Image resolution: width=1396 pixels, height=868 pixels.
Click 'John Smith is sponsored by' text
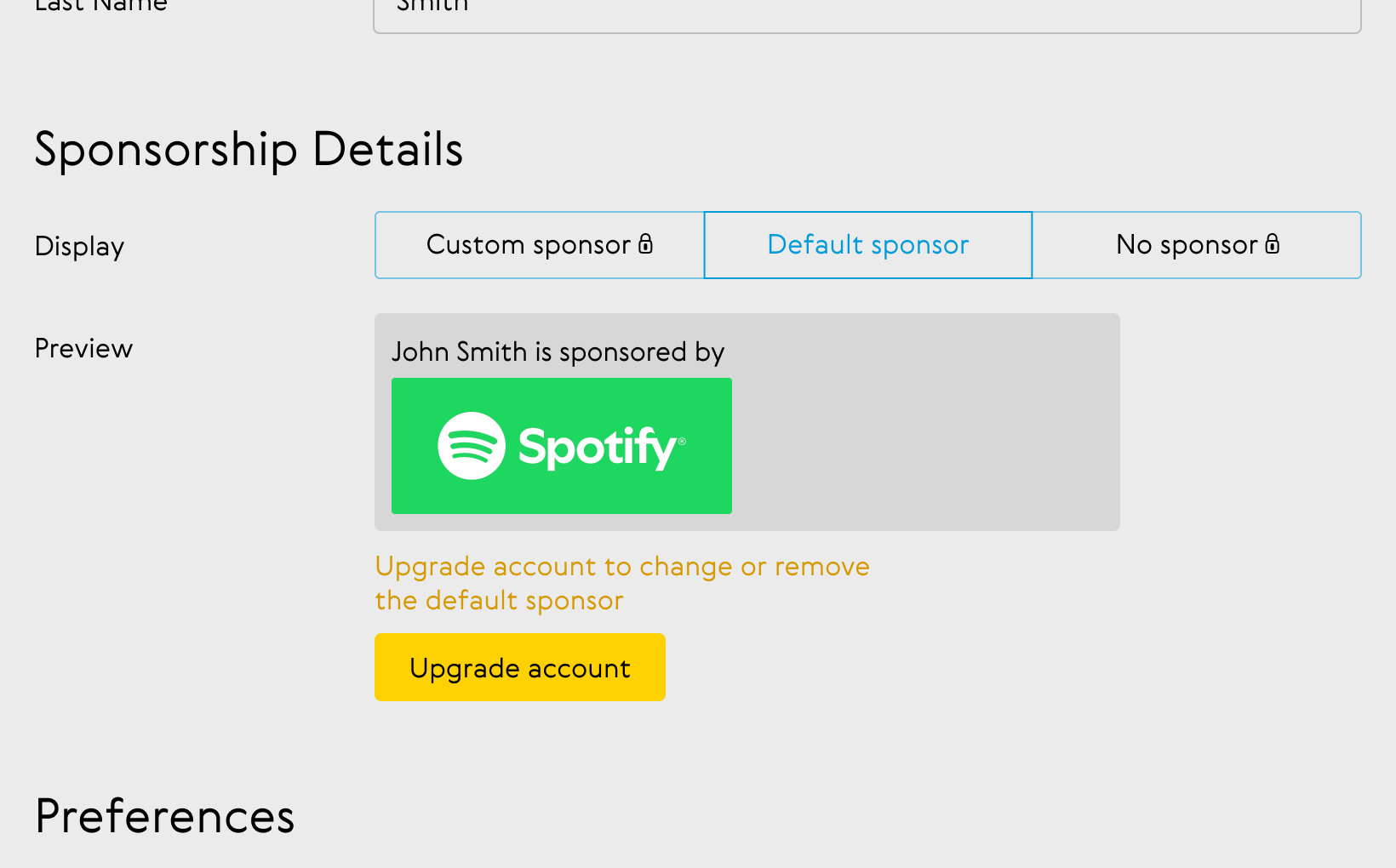tap(558, 352)
